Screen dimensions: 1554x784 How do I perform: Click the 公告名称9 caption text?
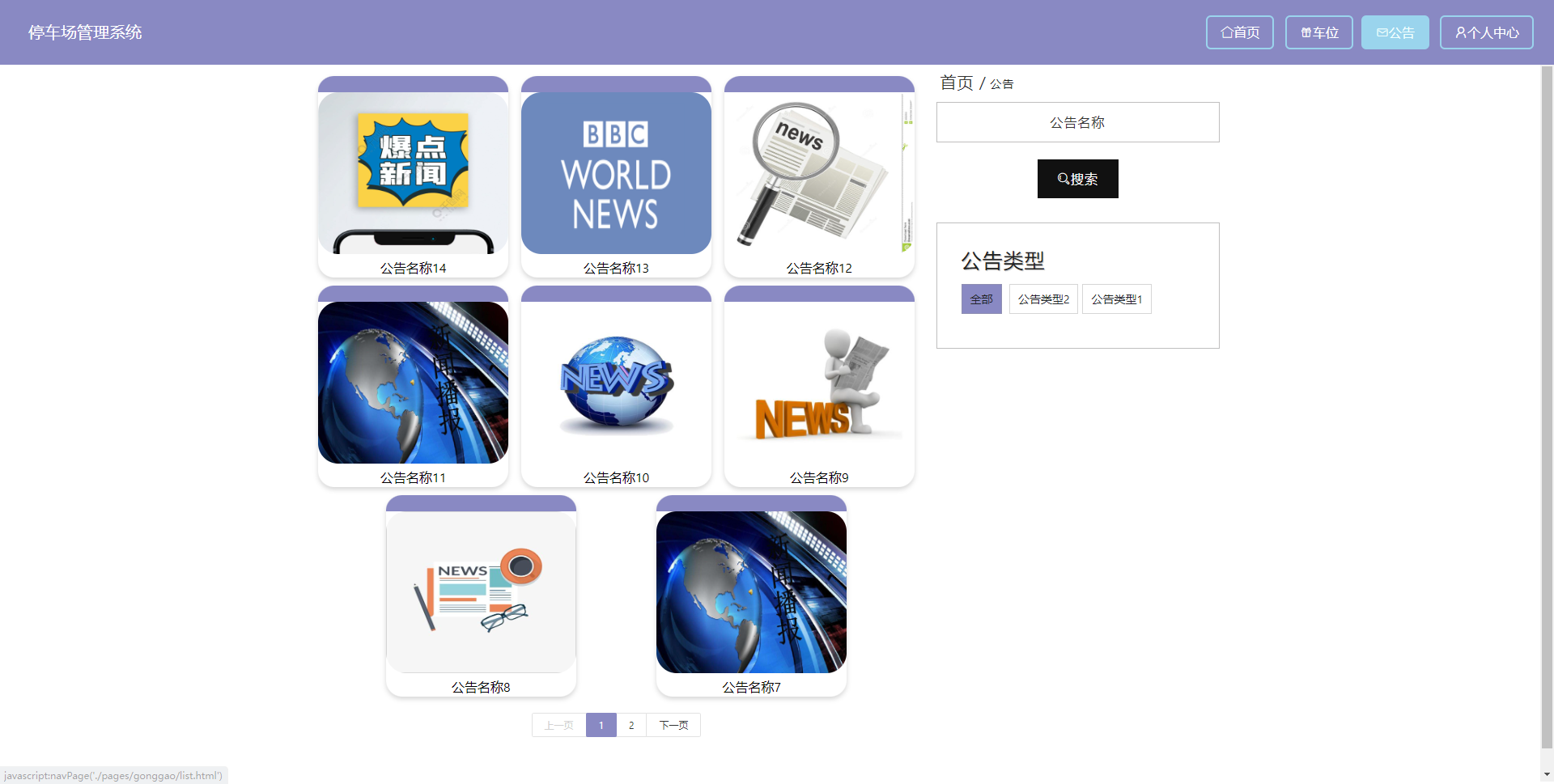point(819,477)
